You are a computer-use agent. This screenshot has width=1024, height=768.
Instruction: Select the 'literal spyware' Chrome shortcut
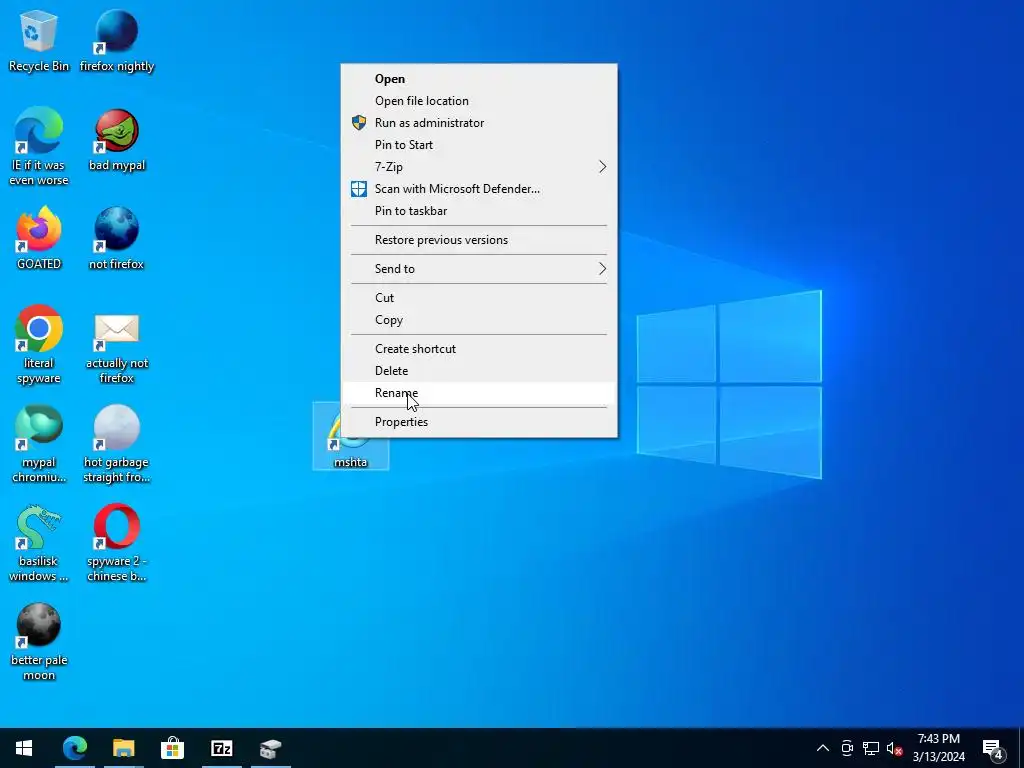point(39,345)
